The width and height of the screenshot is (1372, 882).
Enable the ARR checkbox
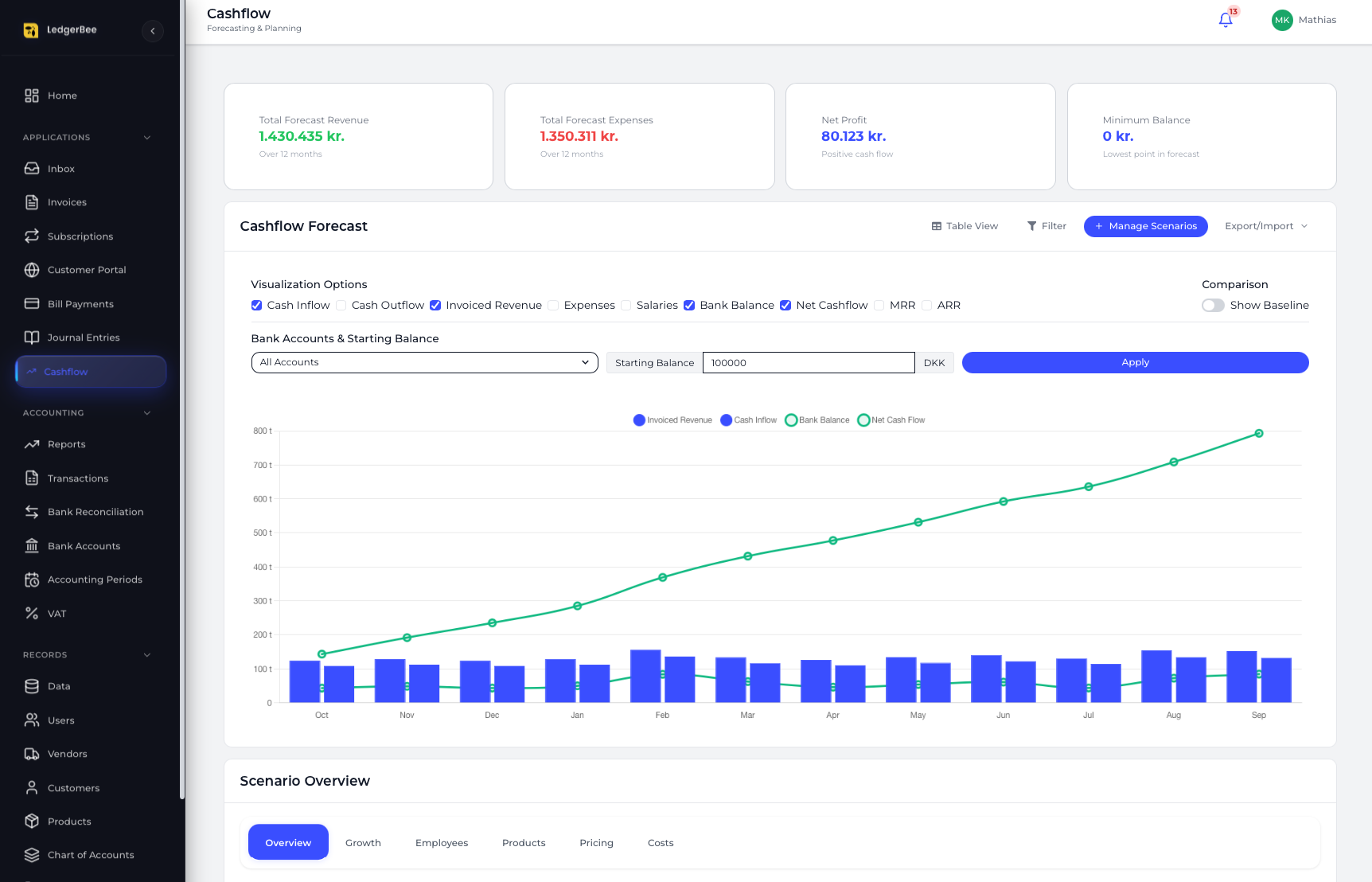click(926, 306)
